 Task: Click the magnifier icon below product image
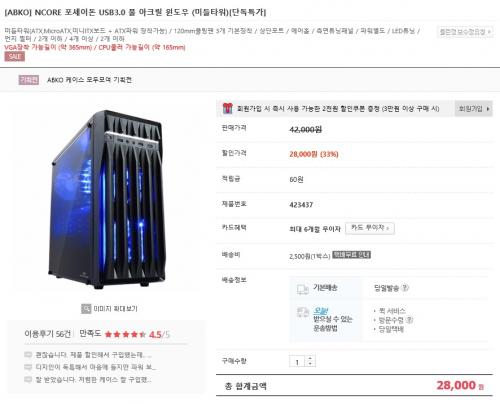tap(86, 309)
